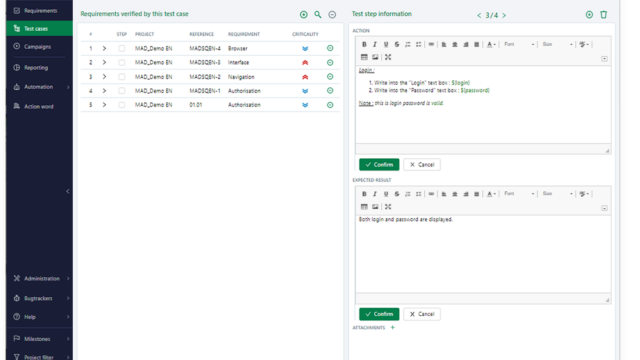Viewport: 640px width, 360px height.
Task: Click inside the Expected Result text area
Action: pos(483,253)
